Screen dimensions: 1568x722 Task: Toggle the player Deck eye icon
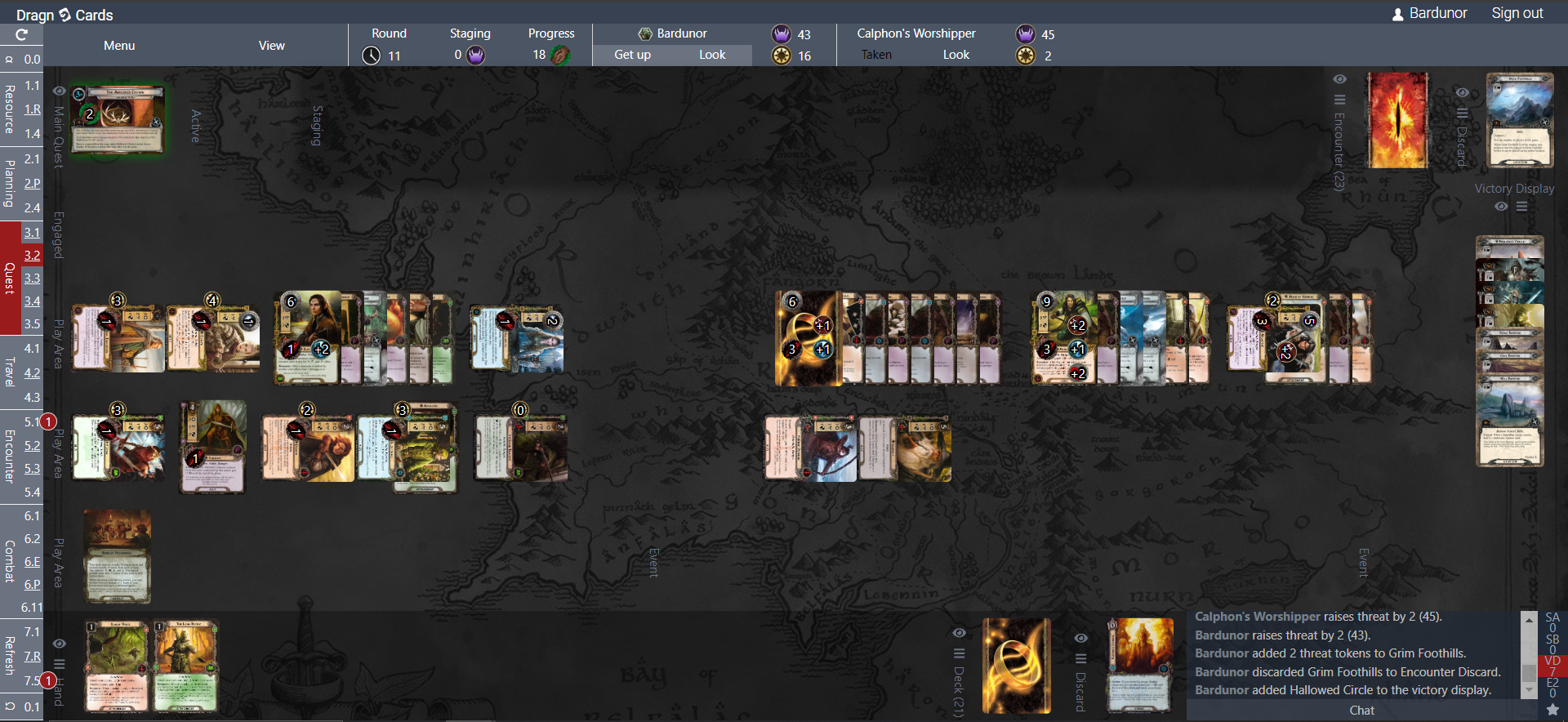960,633
